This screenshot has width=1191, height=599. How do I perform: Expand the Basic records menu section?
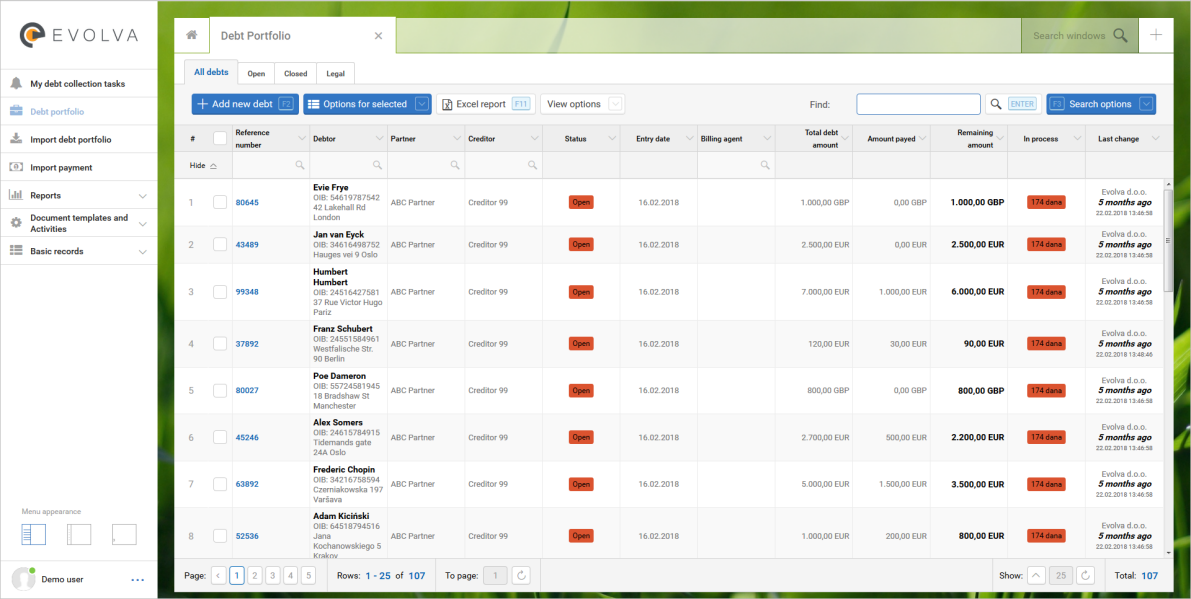coord(143,251)
